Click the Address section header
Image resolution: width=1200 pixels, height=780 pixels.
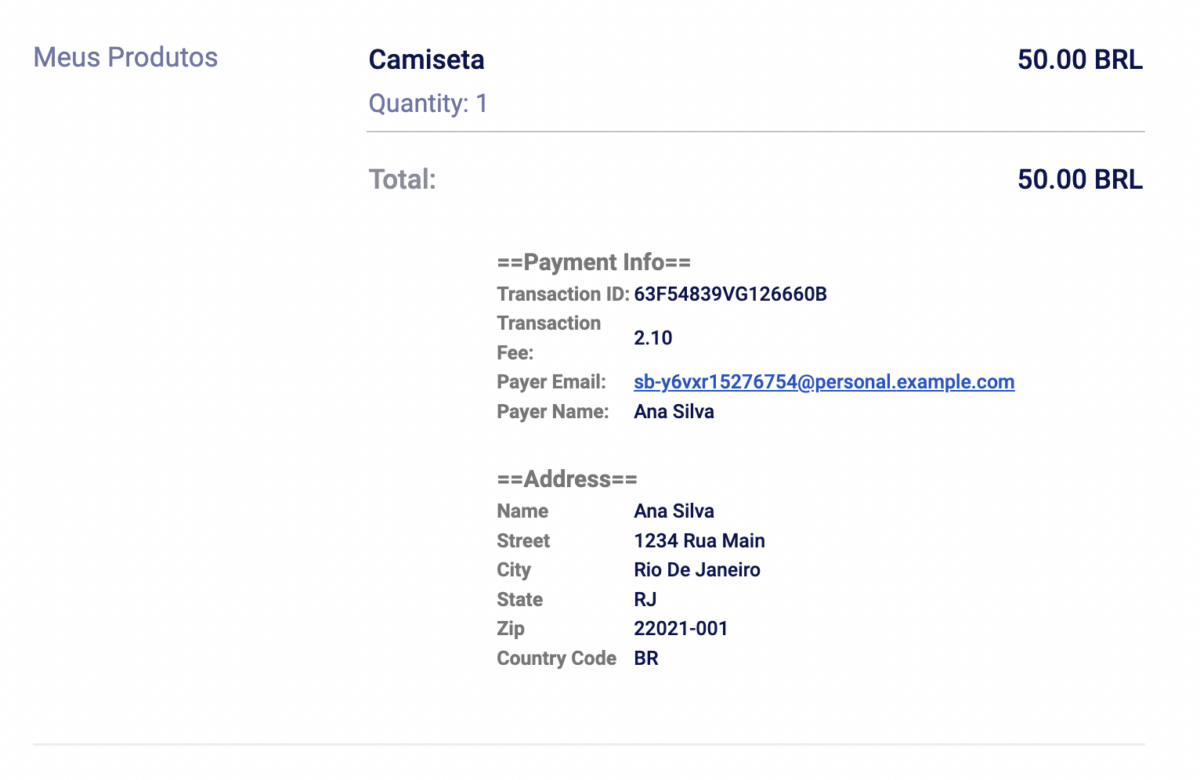567,480
